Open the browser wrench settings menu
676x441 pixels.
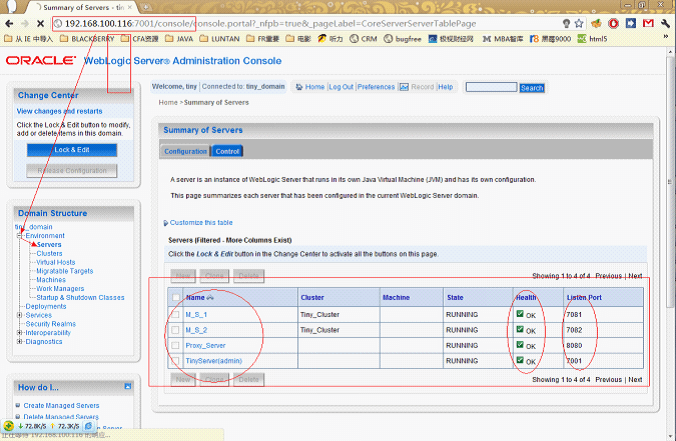(665, 23)
